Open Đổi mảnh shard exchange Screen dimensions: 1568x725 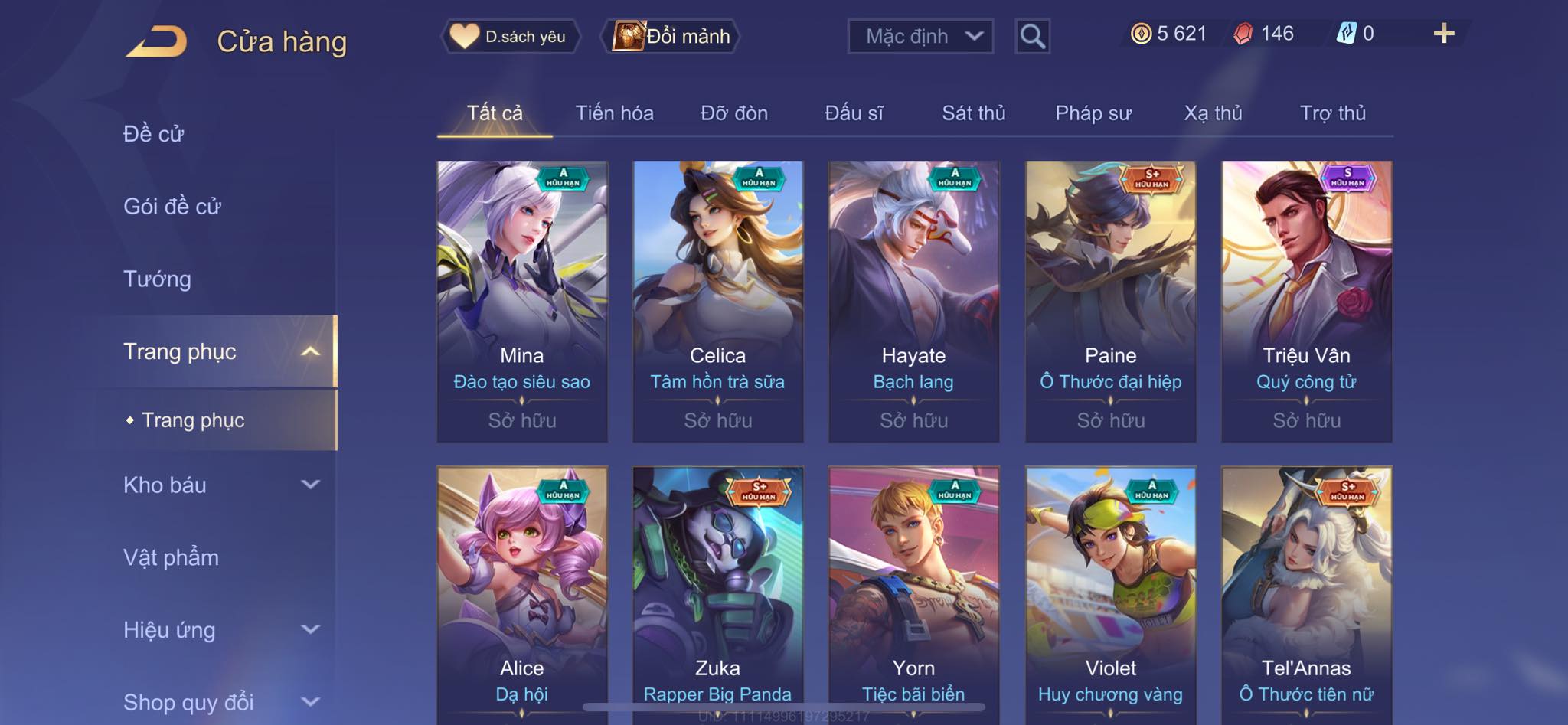coord(672,36)
